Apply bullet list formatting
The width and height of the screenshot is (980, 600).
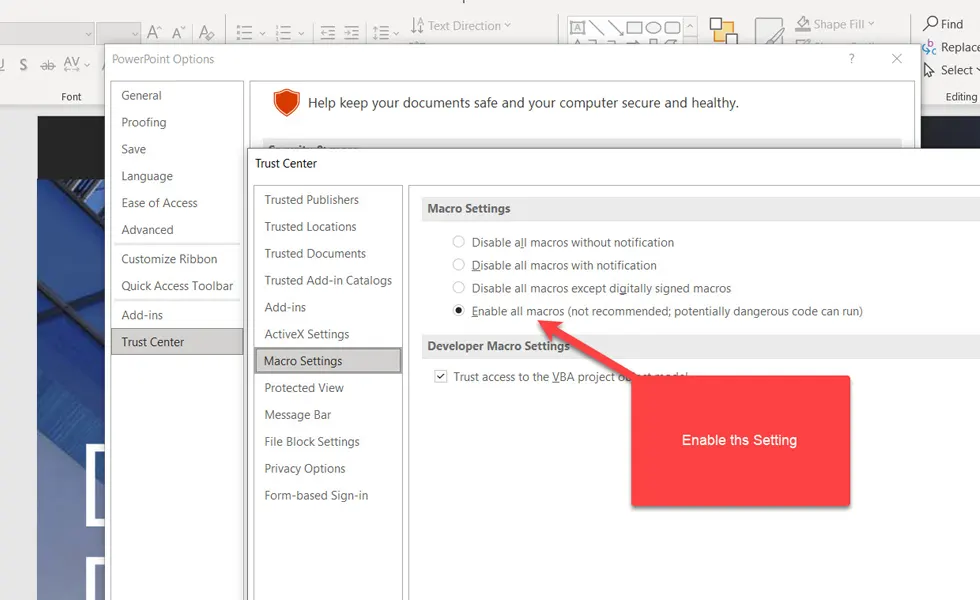coord(244,32)
